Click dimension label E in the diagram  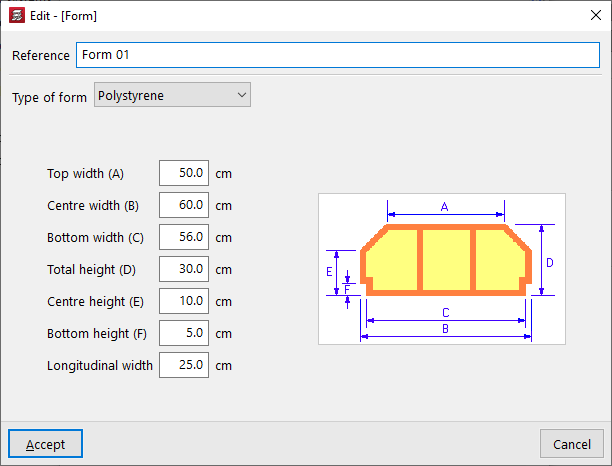tap(330, 271)
